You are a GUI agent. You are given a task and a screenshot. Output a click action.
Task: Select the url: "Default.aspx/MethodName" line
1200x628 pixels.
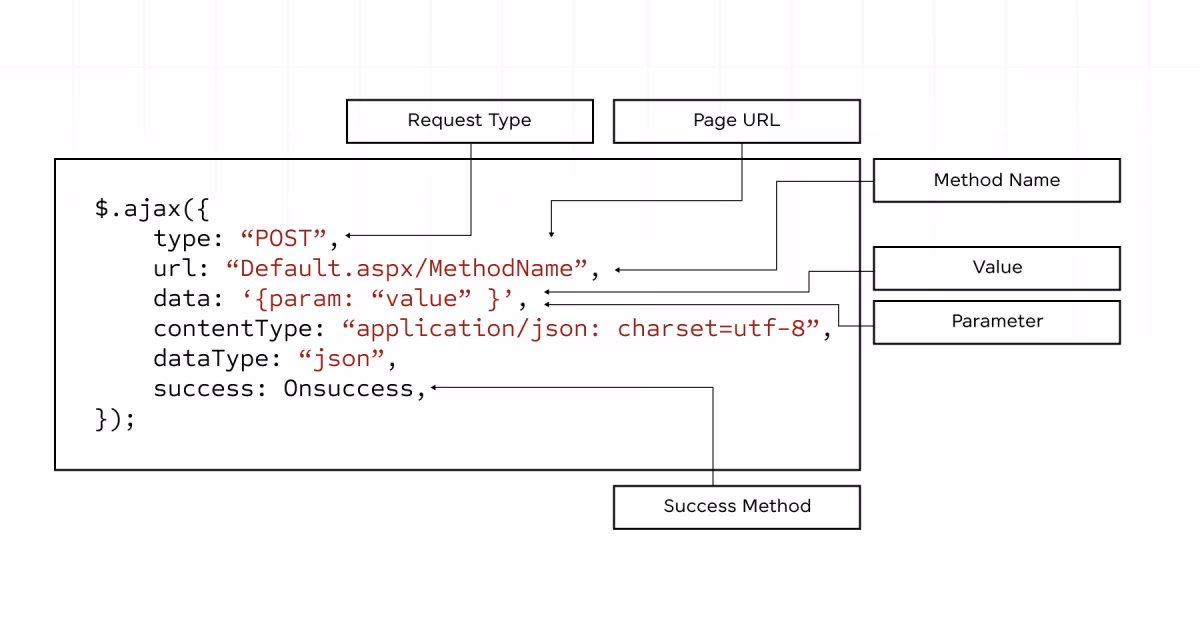[375, 268]
